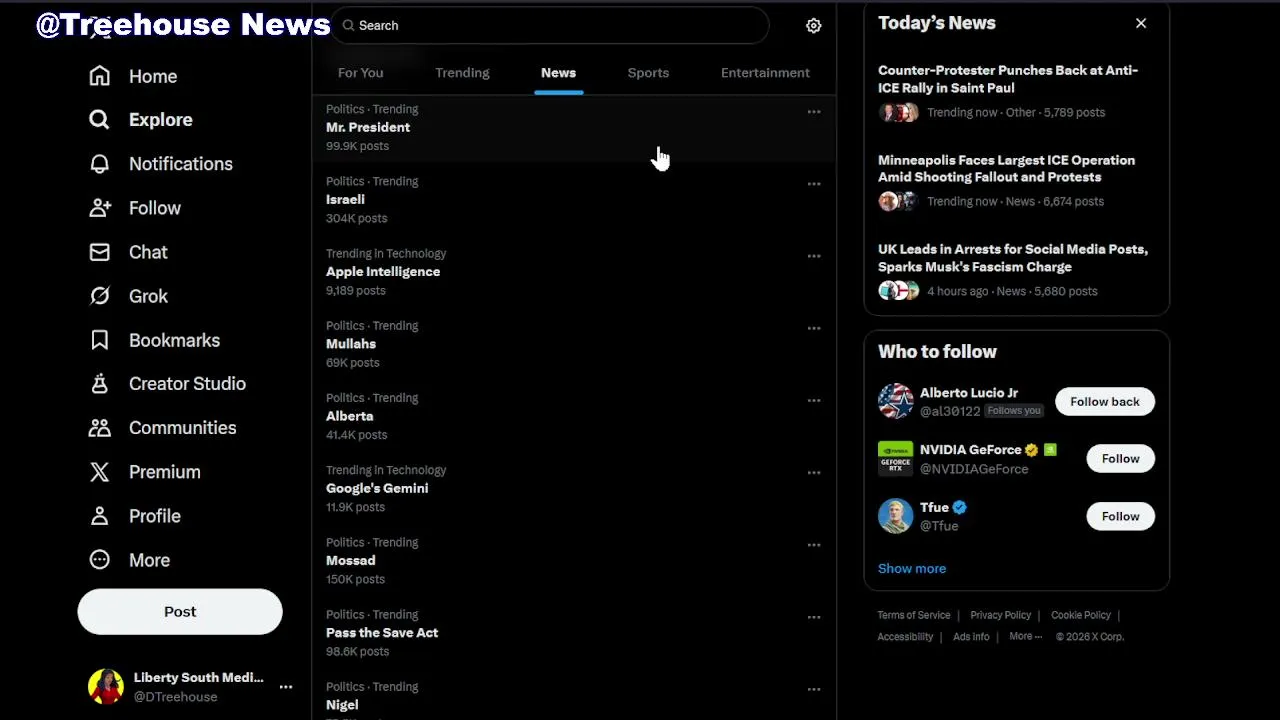Open more options for Mullahs trend

tap(814, 328)
